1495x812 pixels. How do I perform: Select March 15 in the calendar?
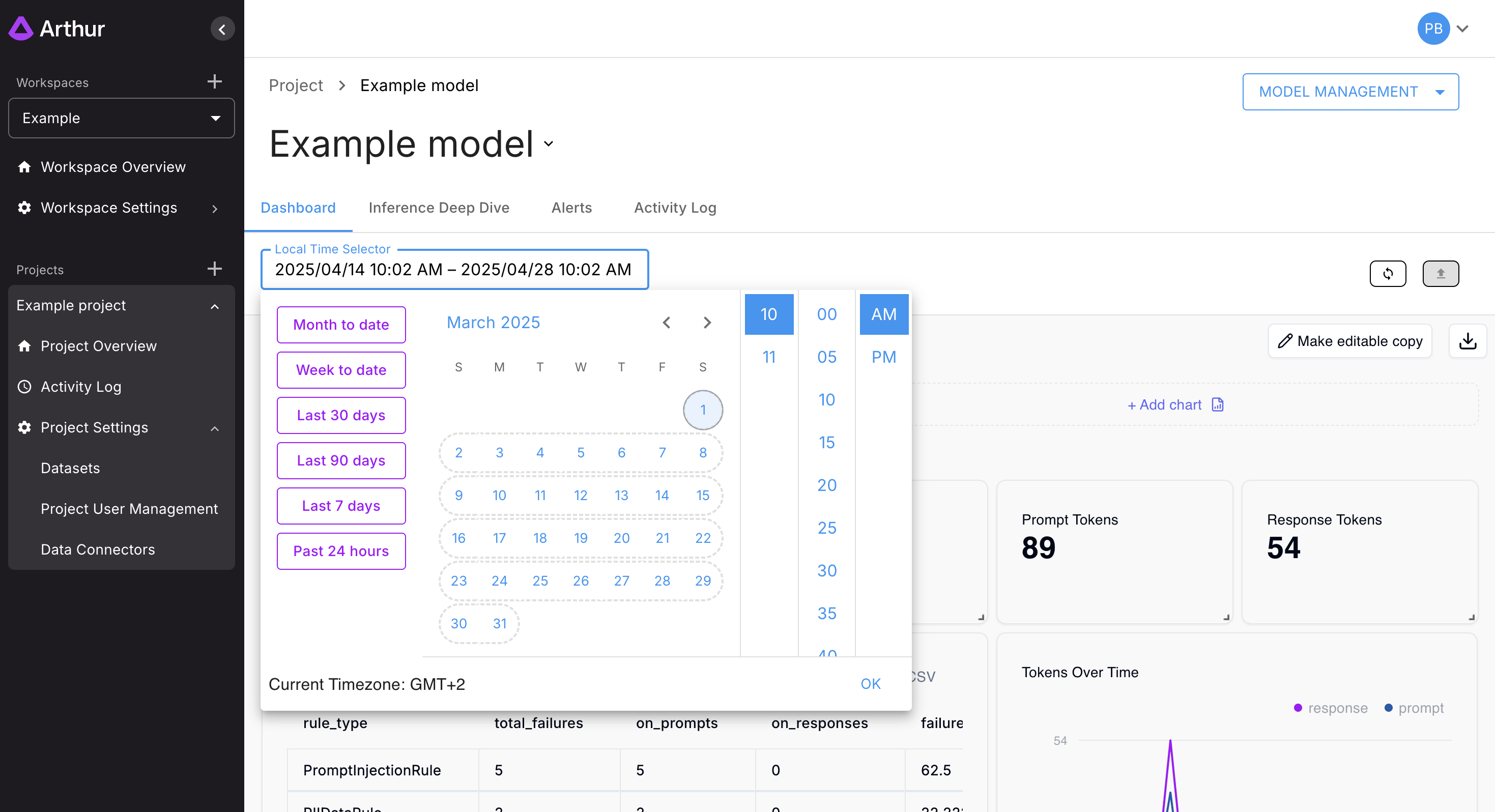pos(702,495)
